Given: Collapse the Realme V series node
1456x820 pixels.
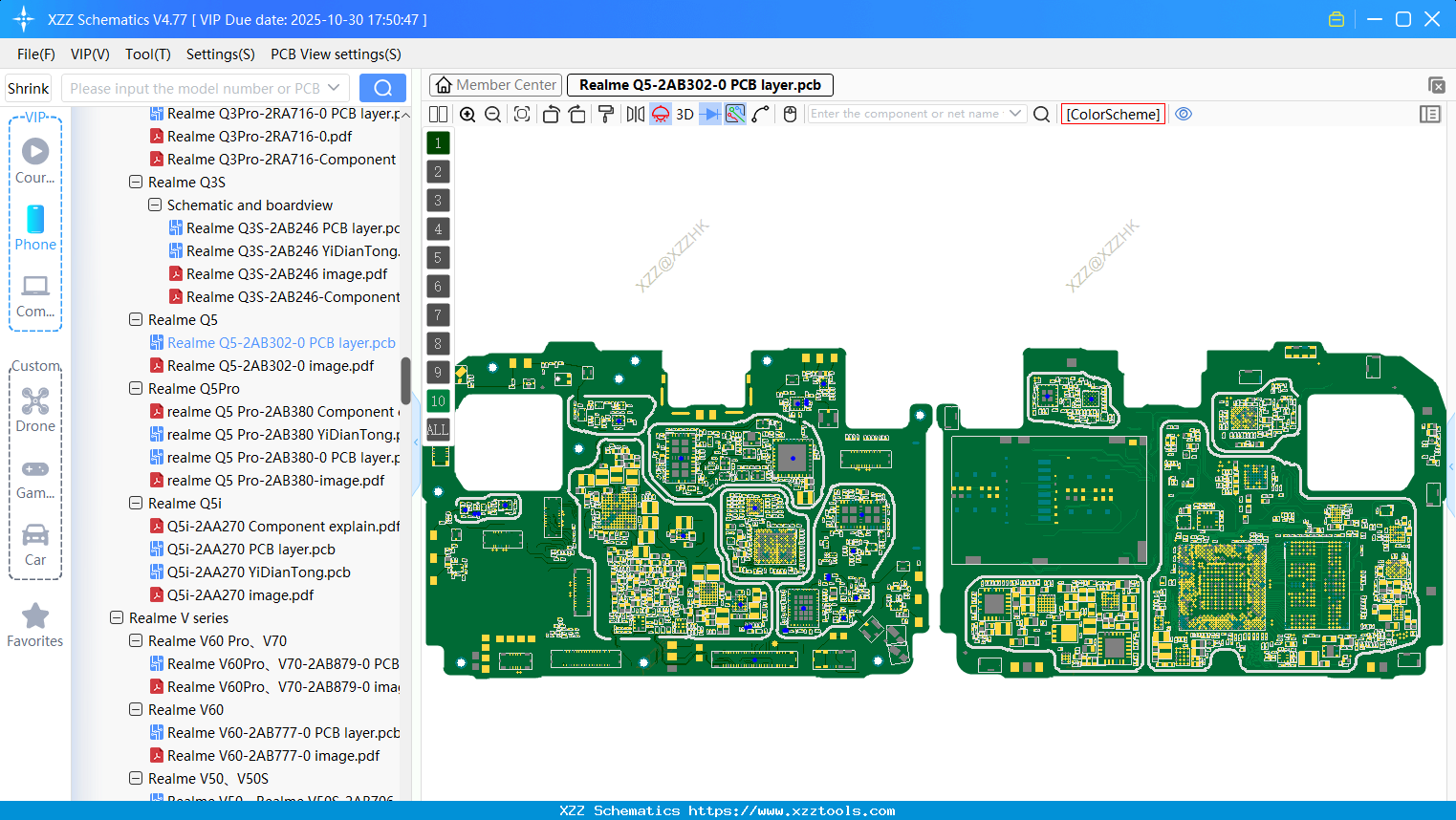Looking at the screenshot, I should (x=117, y=617).
